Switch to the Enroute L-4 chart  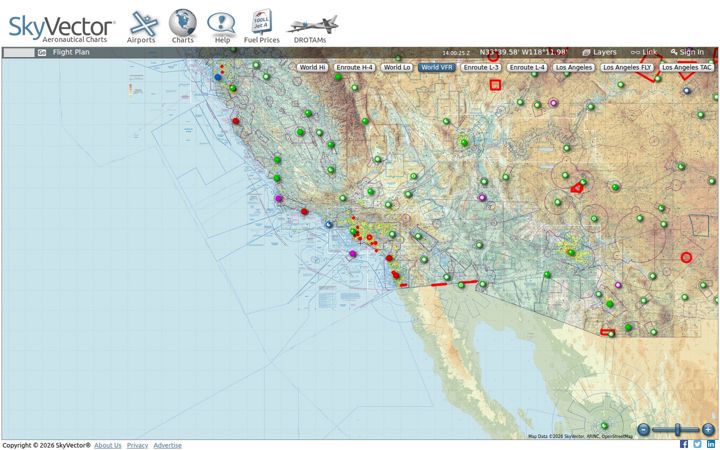point(527,68)
